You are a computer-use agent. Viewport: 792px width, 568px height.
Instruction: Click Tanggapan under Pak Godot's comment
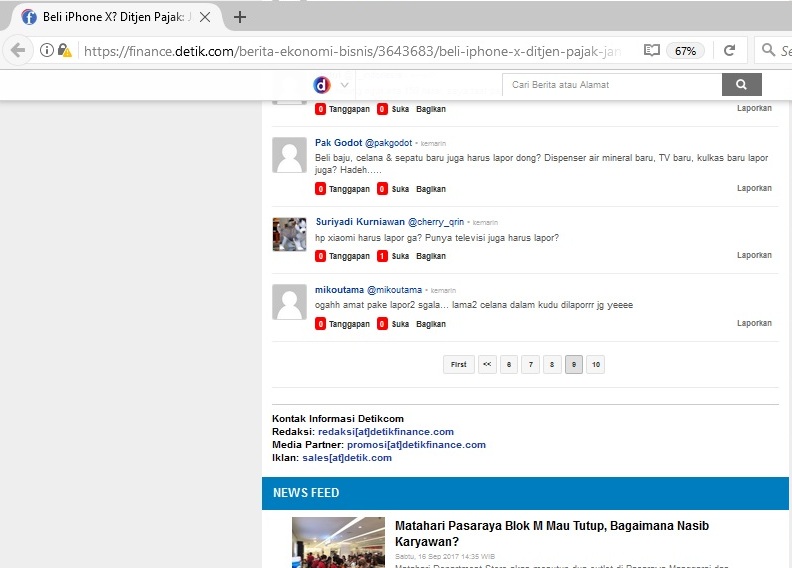pos(349,189)
